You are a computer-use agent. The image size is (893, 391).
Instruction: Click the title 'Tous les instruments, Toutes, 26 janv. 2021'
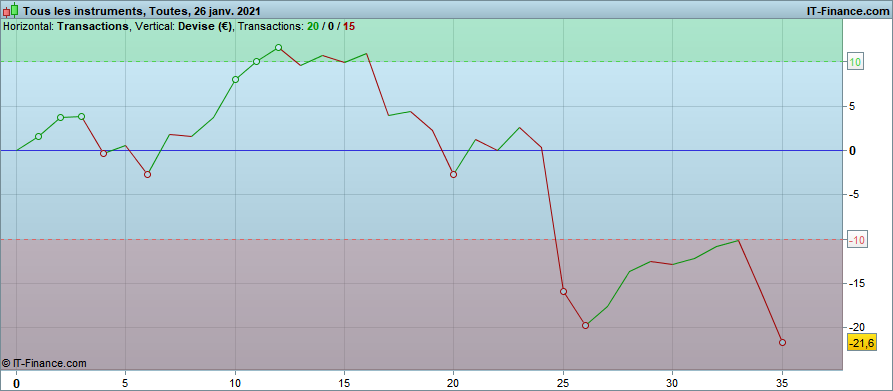tap(142, 11)
